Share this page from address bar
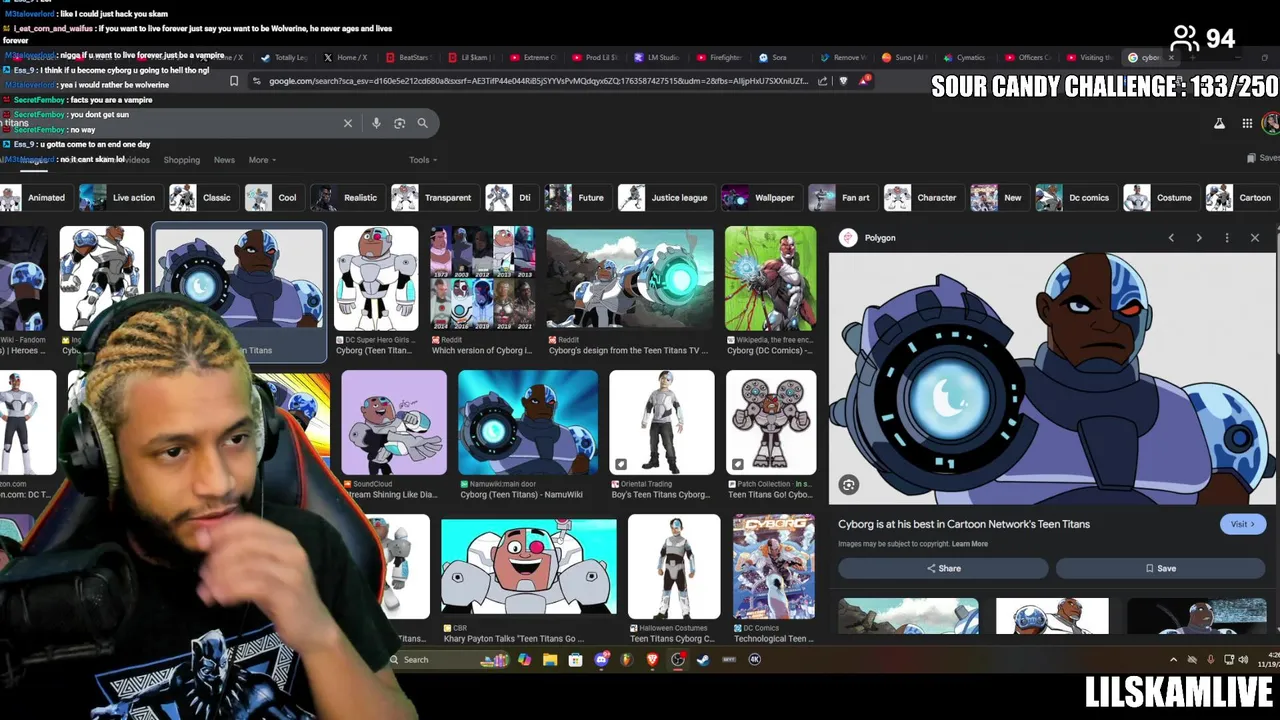The width and height of the screenshot is (1280, 720). (x=822, y=81)
